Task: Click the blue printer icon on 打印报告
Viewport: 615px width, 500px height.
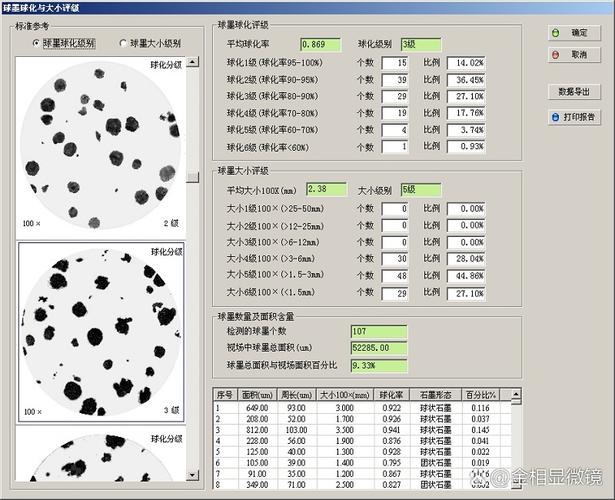Action: (x=555, y=117)
